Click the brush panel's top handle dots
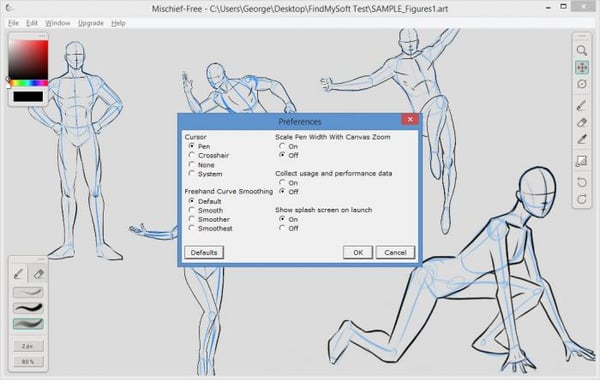 tap(41, 259)
